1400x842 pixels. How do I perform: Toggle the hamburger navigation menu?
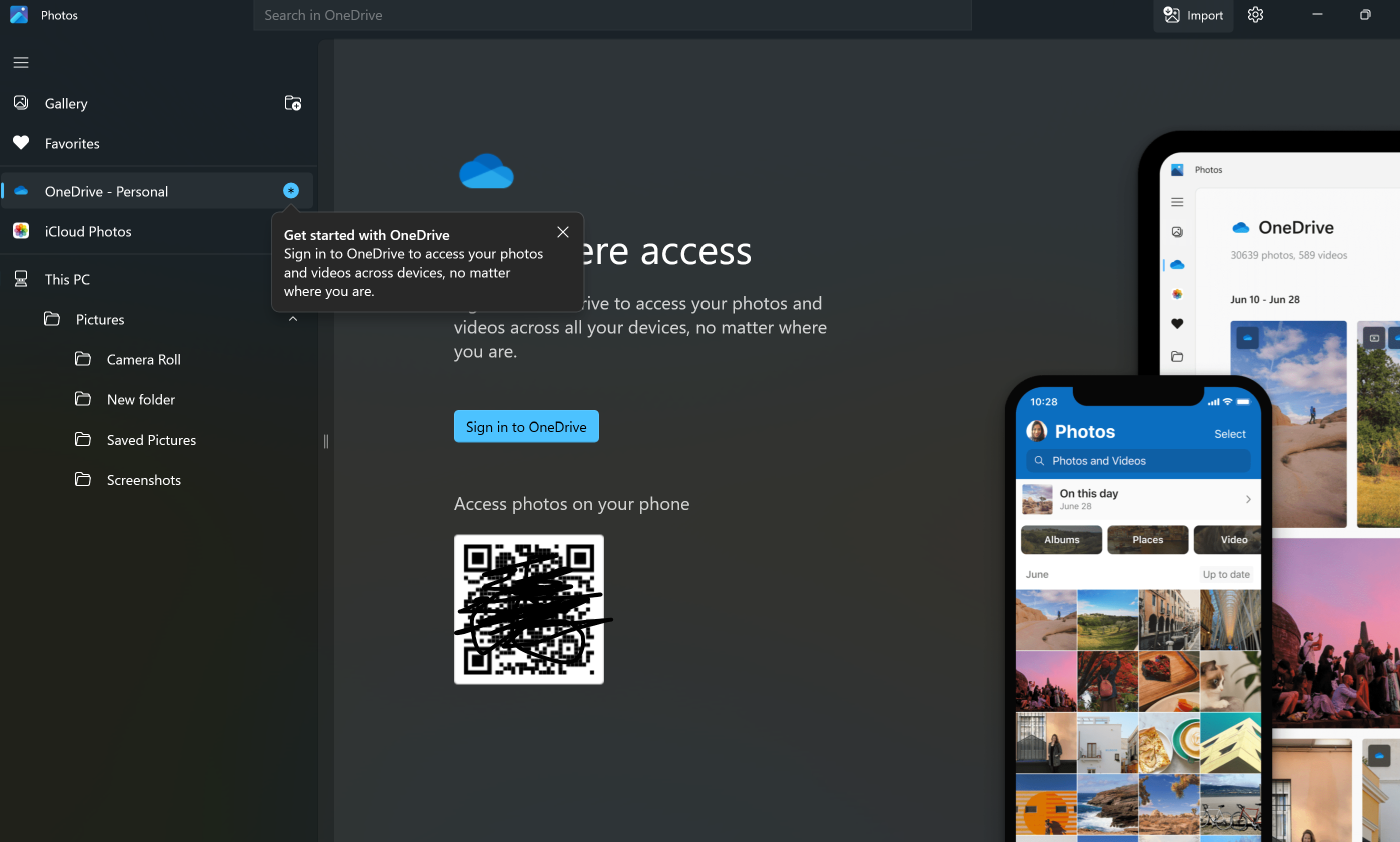pos(21,62)
